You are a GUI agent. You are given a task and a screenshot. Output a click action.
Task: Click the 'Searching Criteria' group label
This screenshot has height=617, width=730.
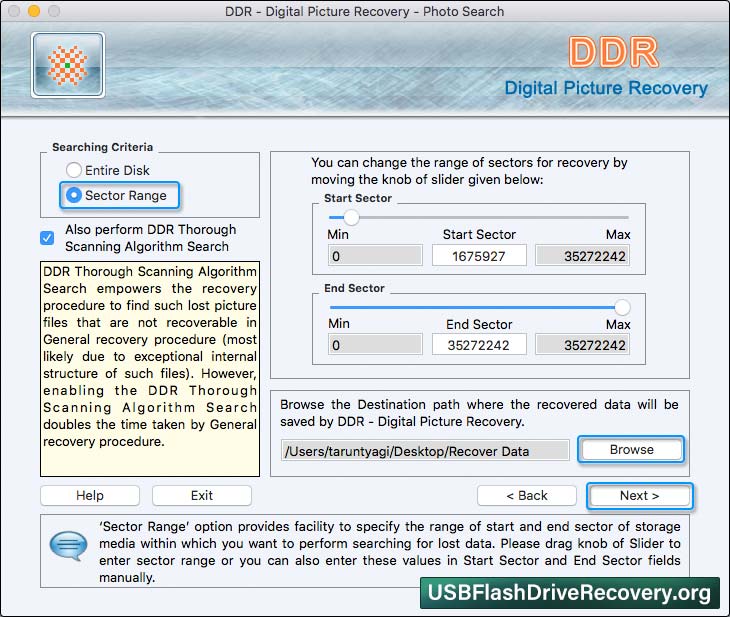[x=102, y=147]
